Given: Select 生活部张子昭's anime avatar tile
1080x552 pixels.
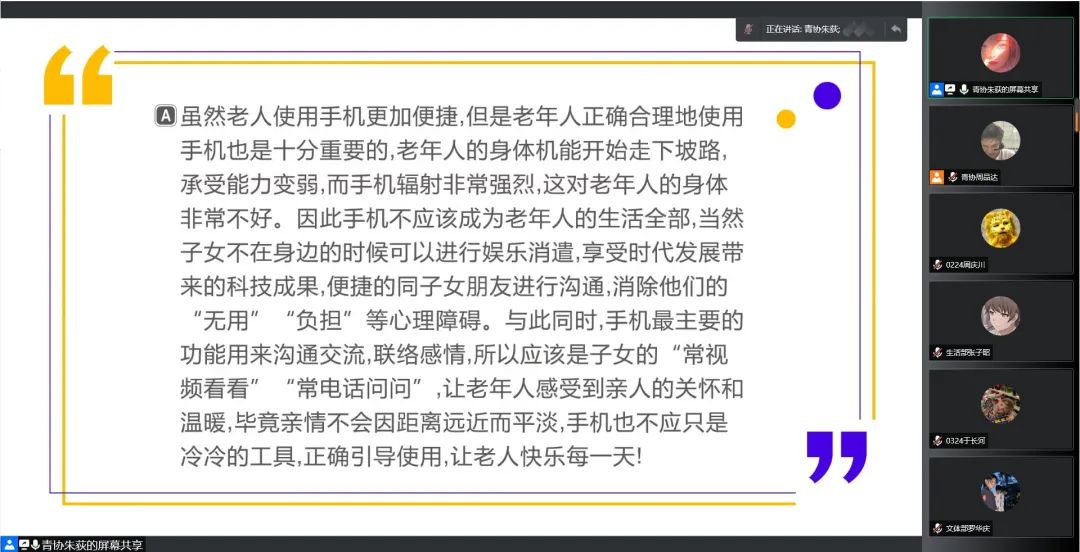Looking at the screenshot, I should 1000,316.
